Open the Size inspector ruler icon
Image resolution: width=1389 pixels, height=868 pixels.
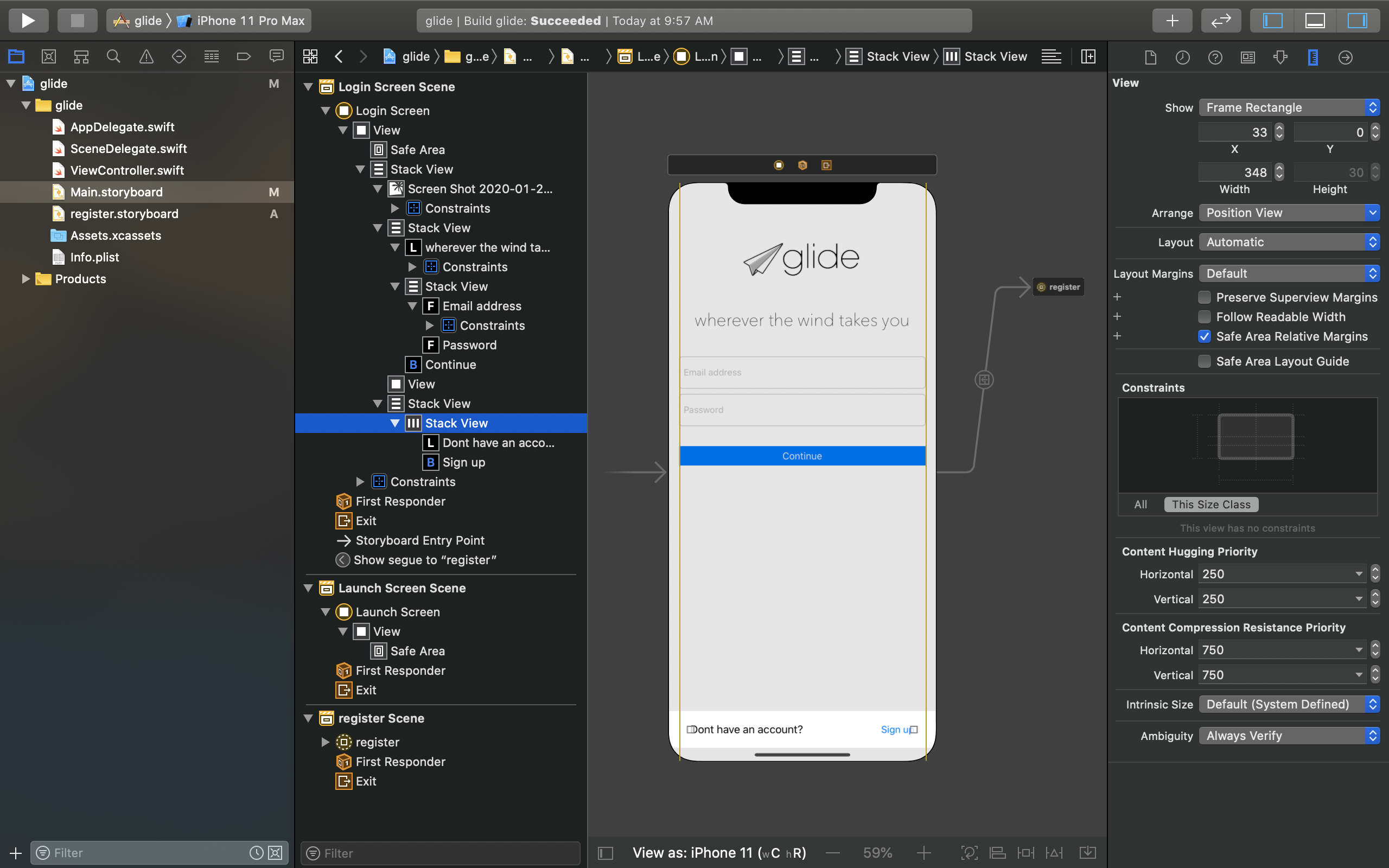[1312, 57]
